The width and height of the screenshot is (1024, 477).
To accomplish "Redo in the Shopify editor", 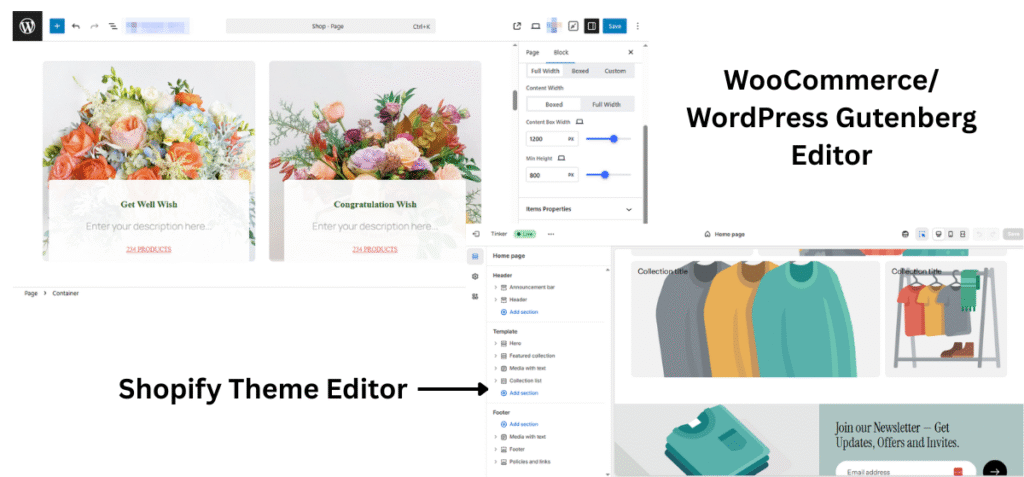I will pos(992,234).
